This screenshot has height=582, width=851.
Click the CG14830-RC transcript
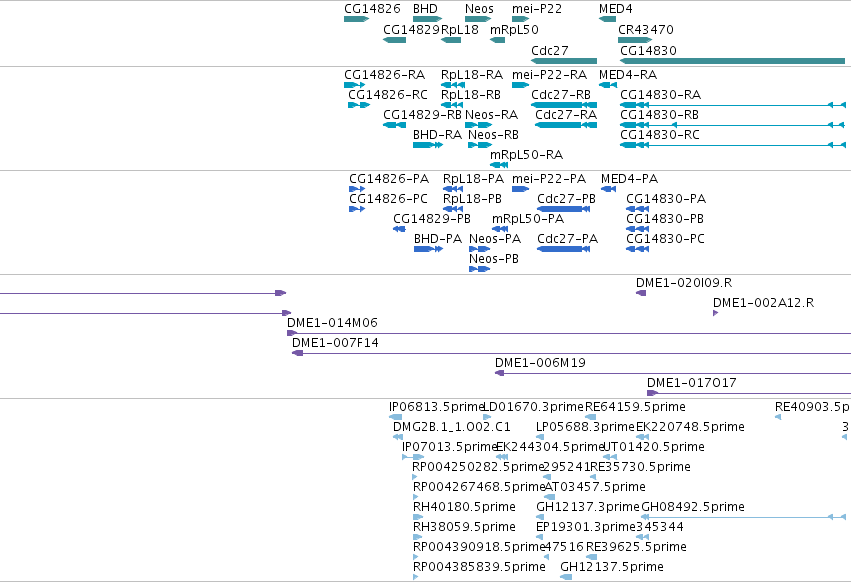[x=733, y=145]
